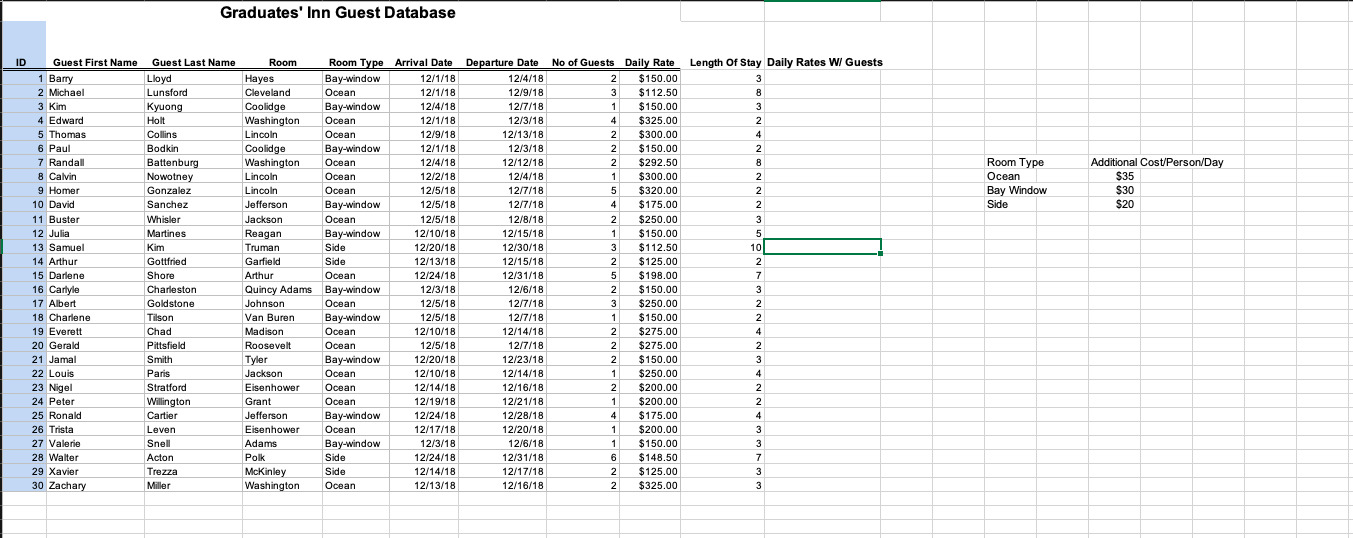Click the "ID" header cell
The width and height of the screenshot is (1353, 538).
pos(23,63)
